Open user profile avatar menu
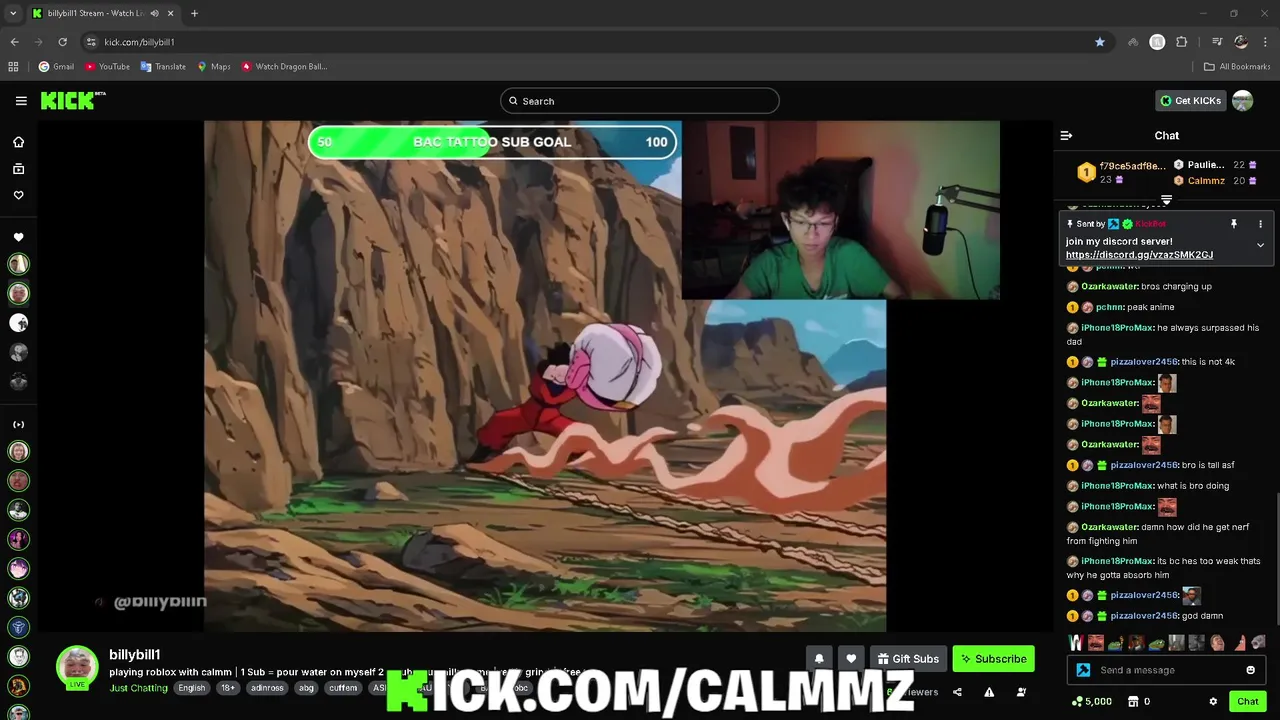 pyautogui.click(x=1243, y=101)
